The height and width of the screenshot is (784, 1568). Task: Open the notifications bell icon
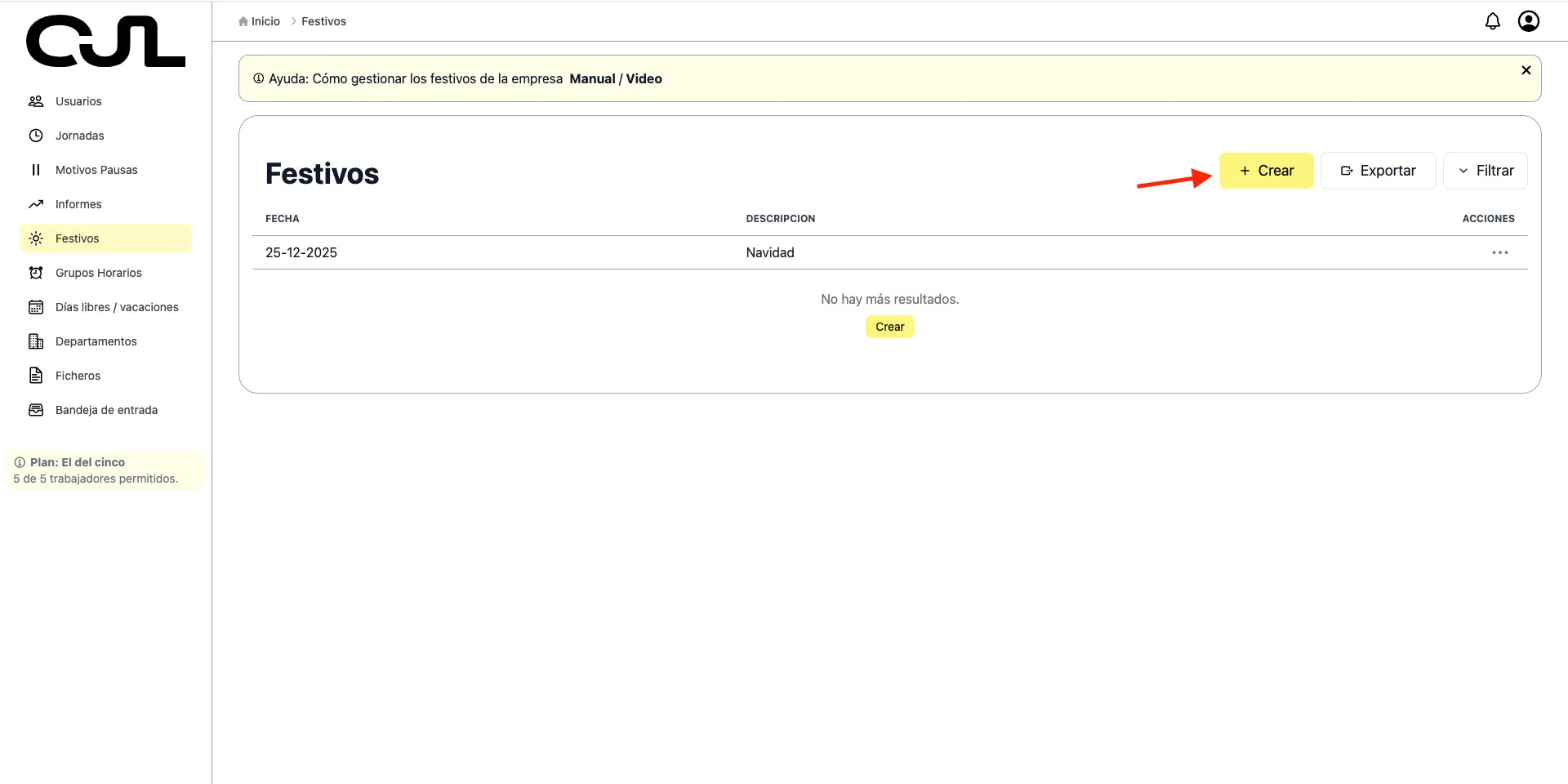click(1492, 21)
